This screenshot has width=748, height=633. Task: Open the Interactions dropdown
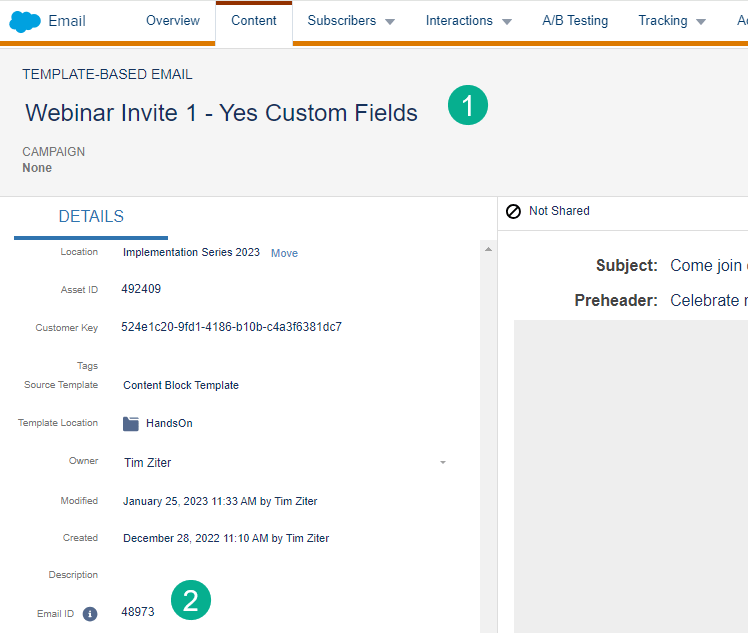pyautogui.click(x=468, y=21)
